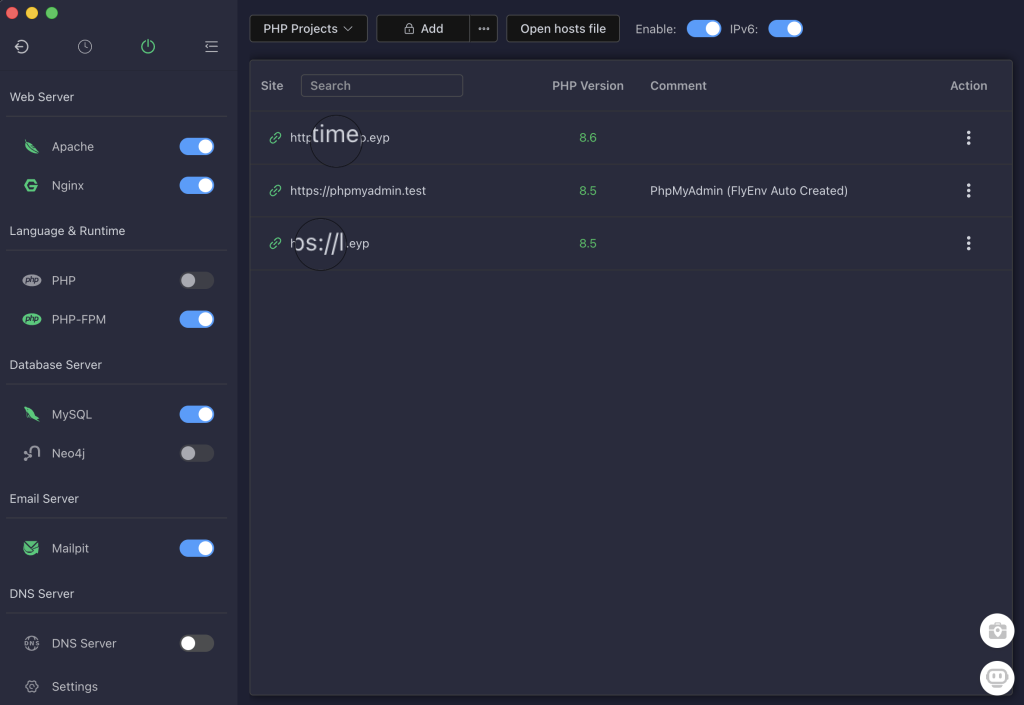Click the Neo4j icon
1024x705 pixels.
click(x=31, y=453)
